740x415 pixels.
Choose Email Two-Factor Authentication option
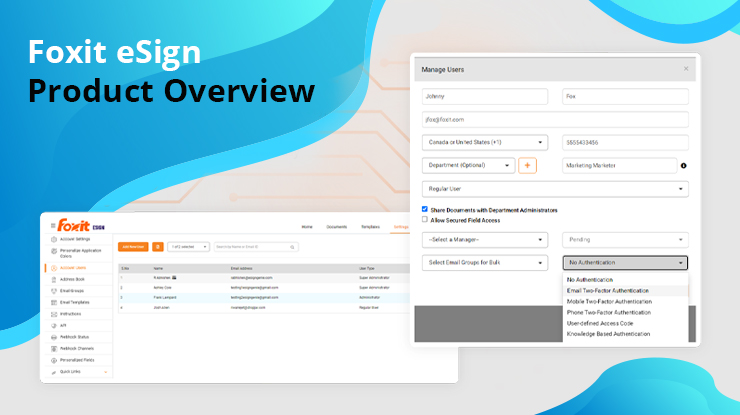[608, 291]
